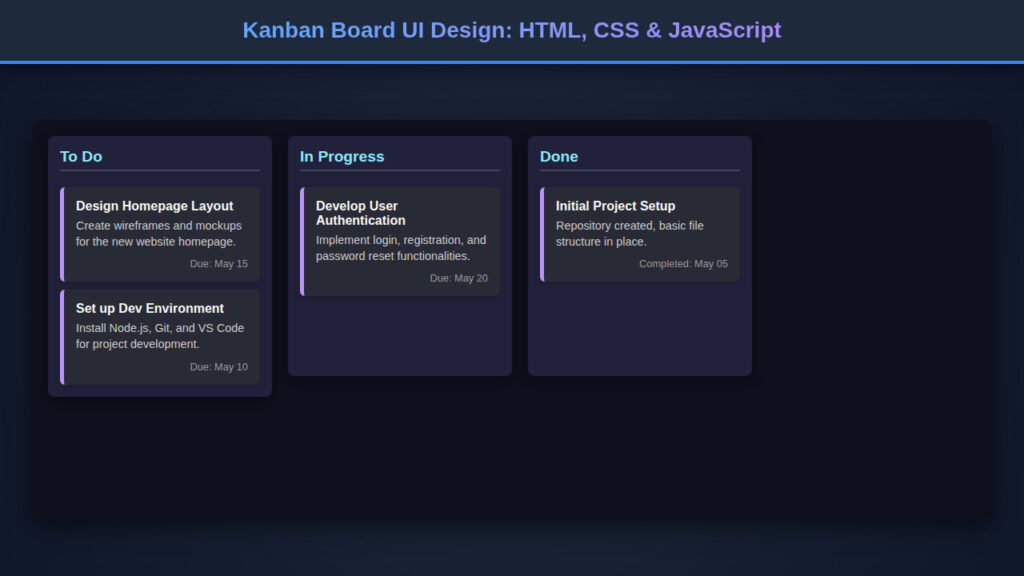Viewport: 1024px width, 576px height.
Task: Select the Done column header
Action: (558, 156)
